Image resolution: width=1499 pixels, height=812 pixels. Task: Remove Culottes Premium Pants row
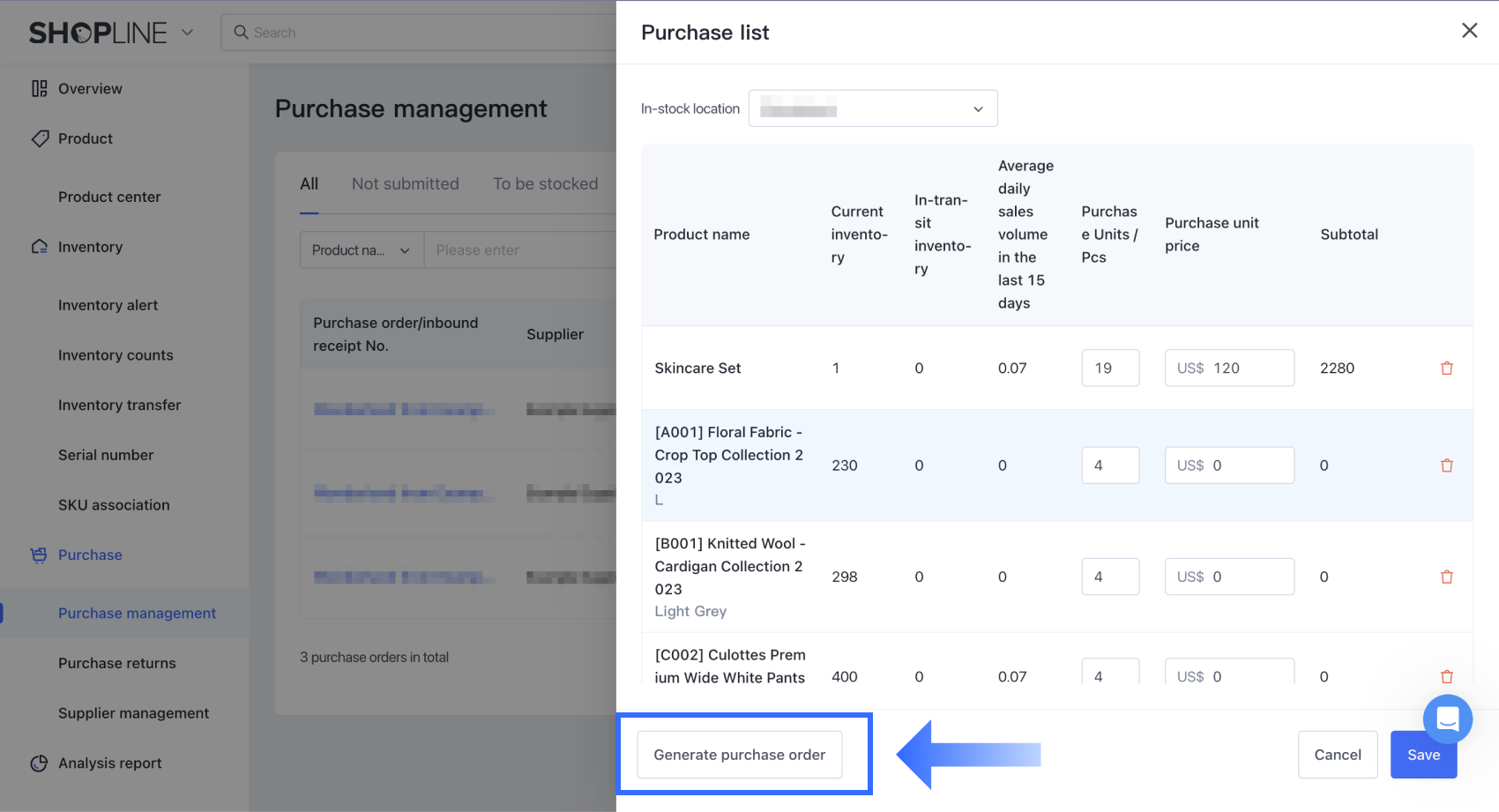[1446, 676]
